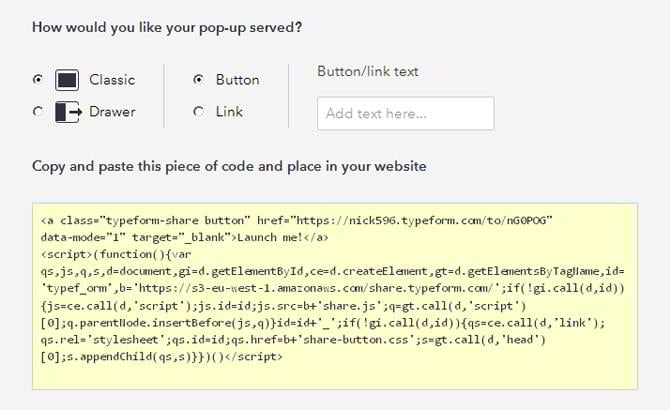
Task: Focus the 'Add text here...' input field
Action: click(x=405, y=114)
